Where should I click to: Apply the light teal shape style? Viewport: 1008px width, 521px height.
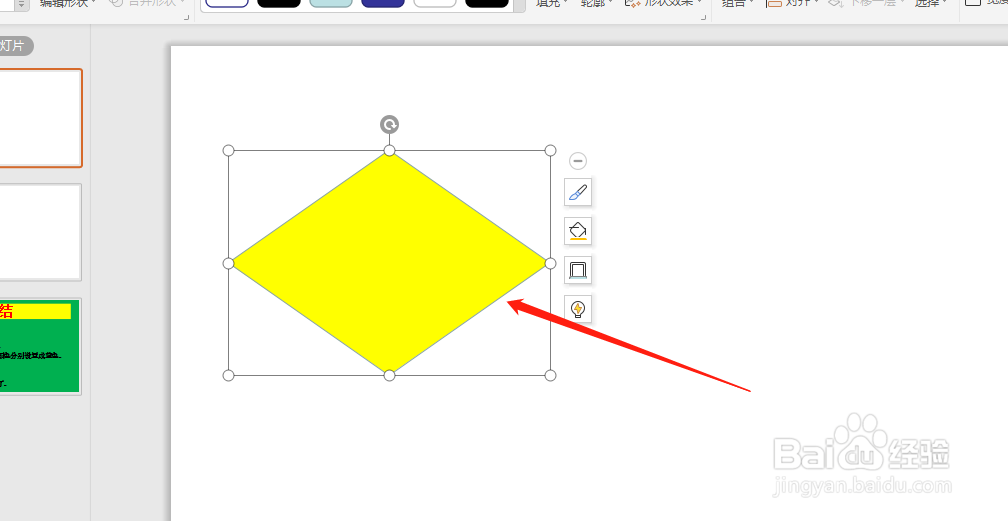(331, 3)
